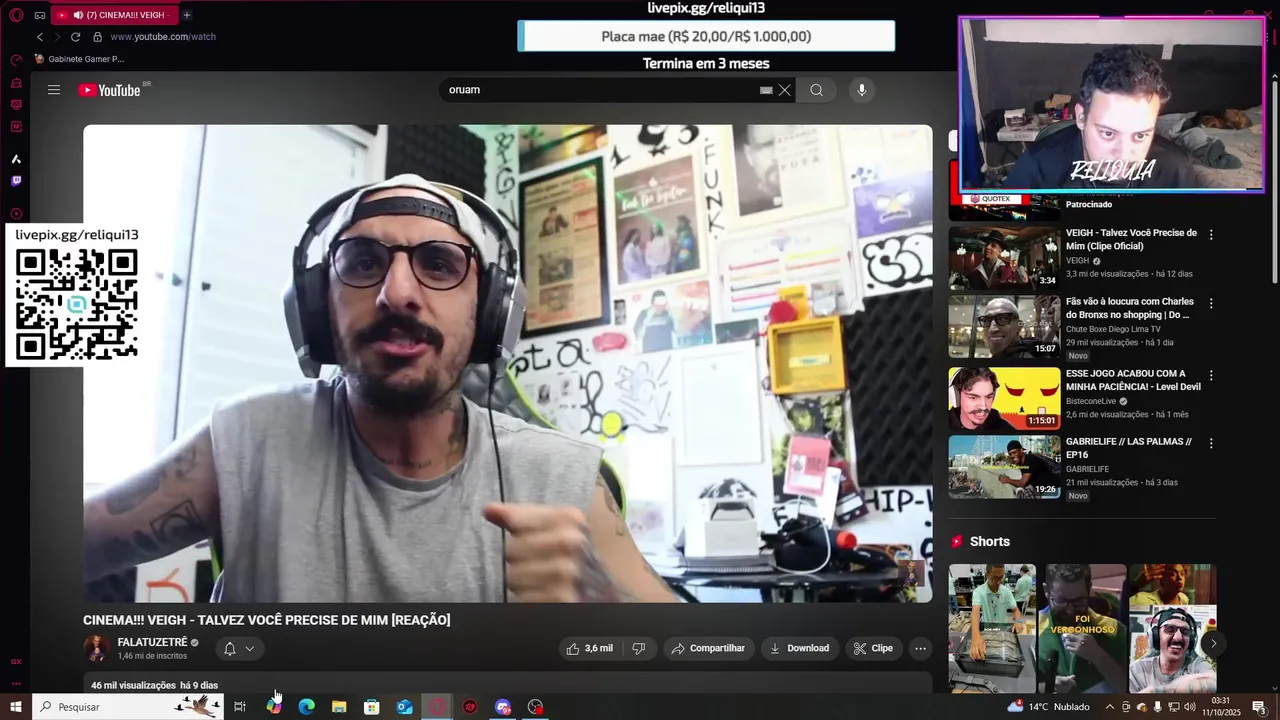Open more actions menu beside Clipe

(921, 648)
